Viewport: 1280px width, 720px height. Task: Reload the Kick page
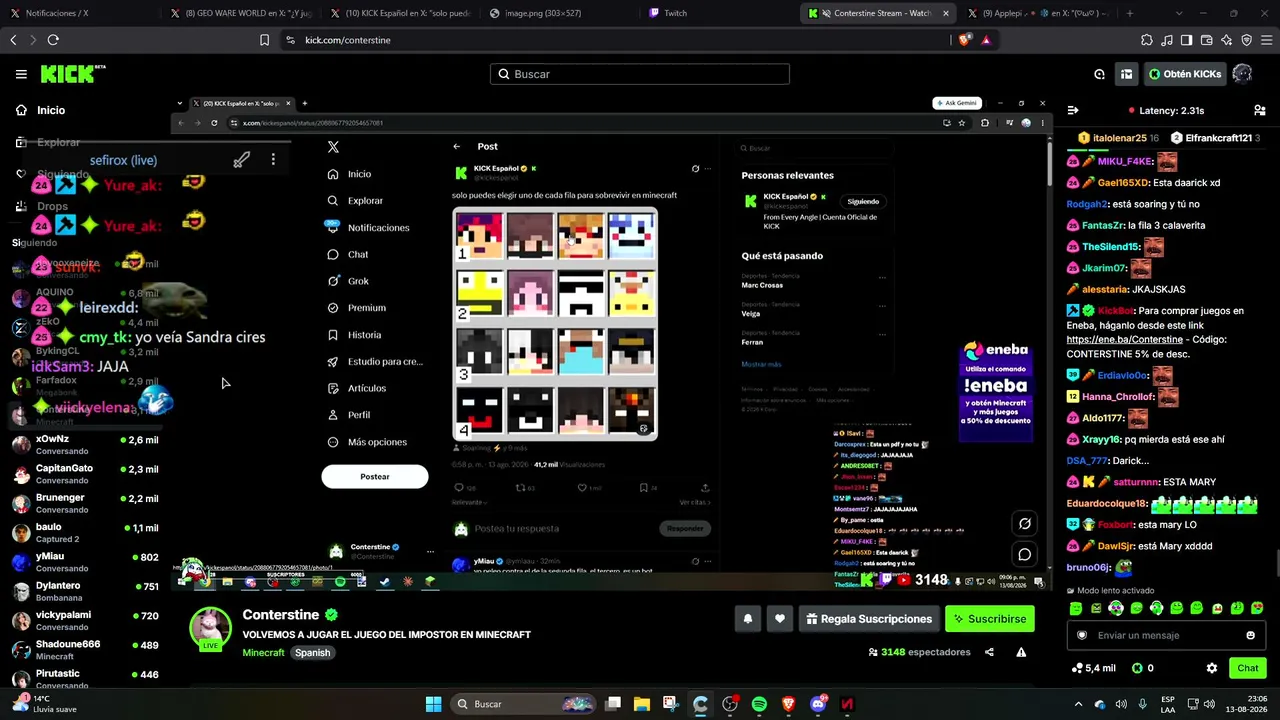pyautogui.click(x=53, y=40)
